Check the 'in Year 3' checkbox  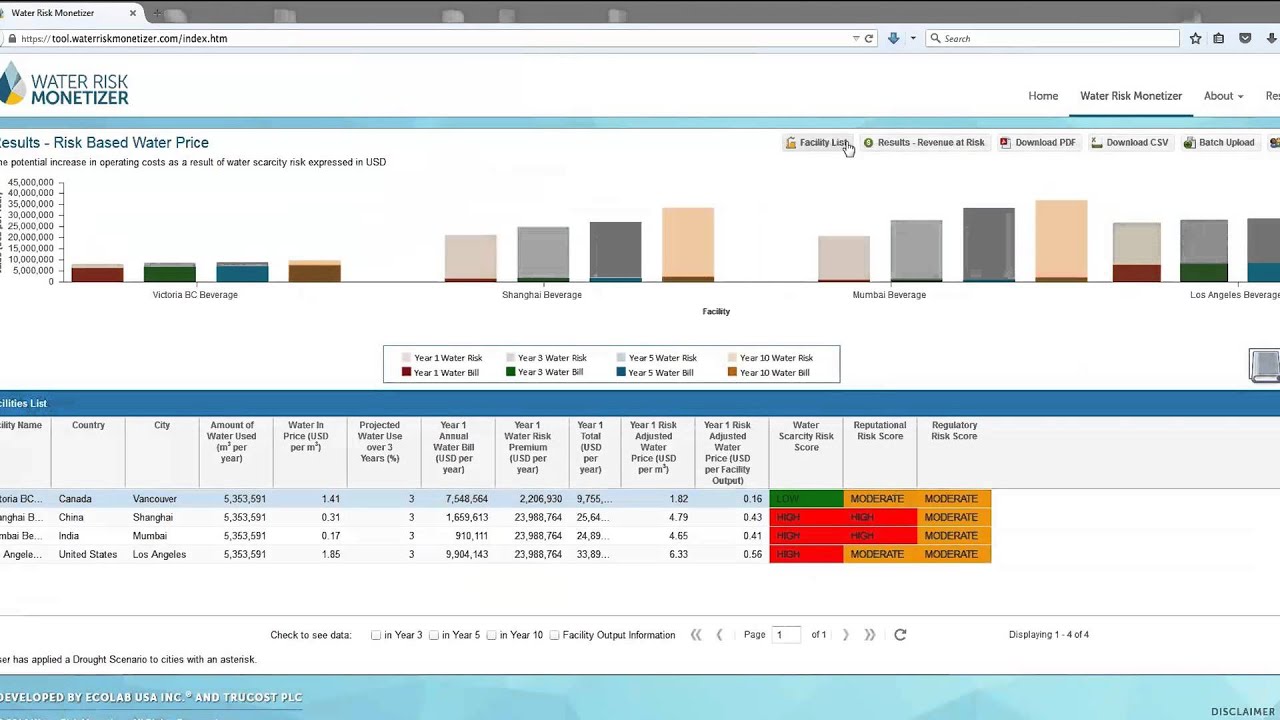coord(376,635)
